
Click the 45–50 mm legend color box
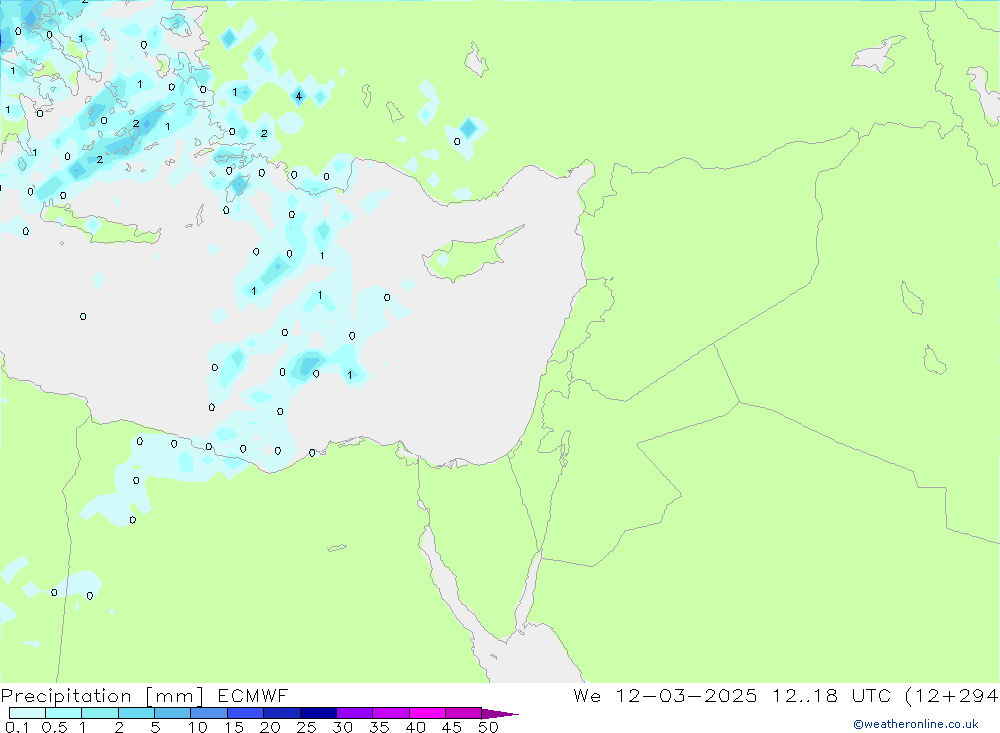pyautogui.click(x=464, y=713)
